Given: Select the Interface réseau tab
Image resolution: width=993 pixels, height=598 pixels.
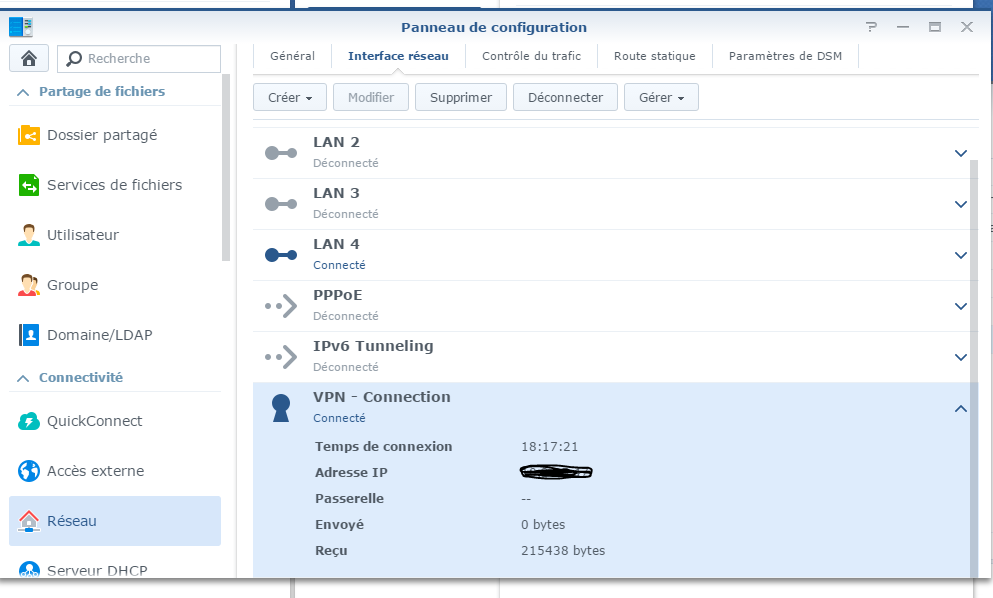Looking at the screenshot, I should point(398,56).
